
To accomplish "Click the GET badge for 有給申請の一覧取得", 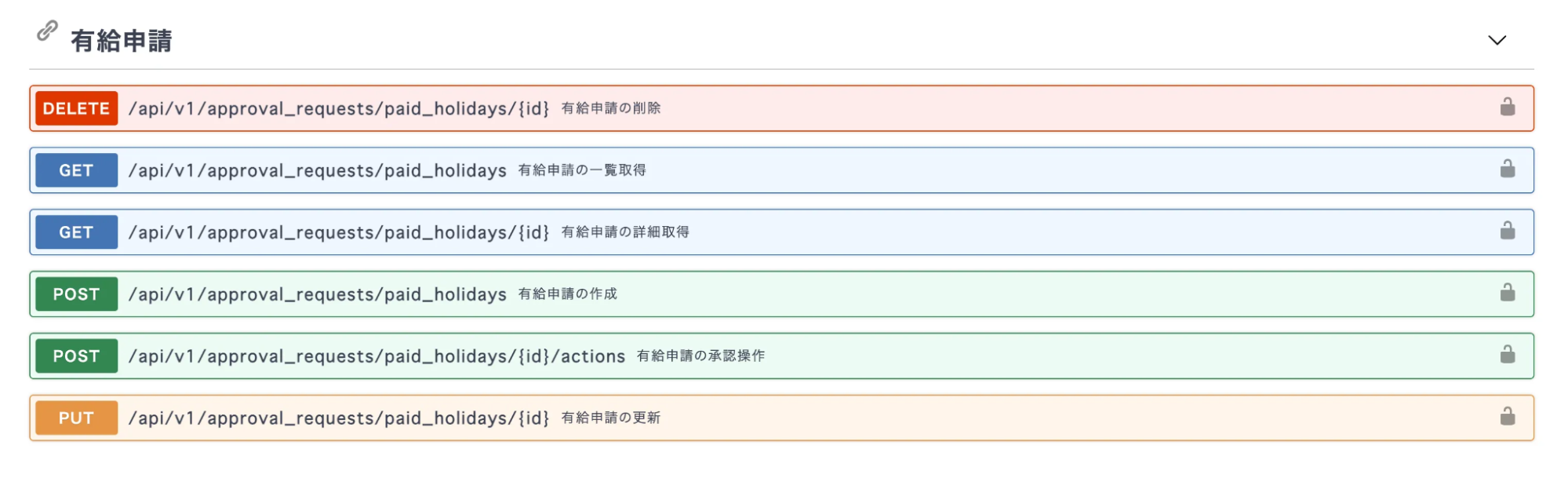I will click(76, 170).
